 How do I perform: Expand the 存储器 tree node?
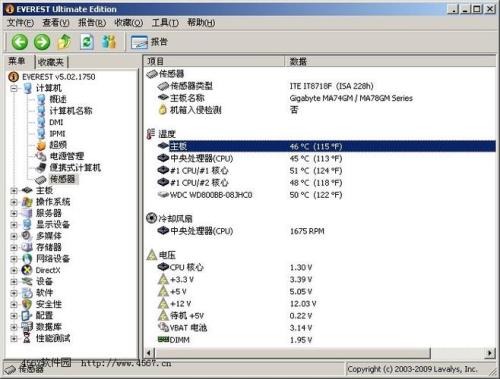(x=14, y=247)
